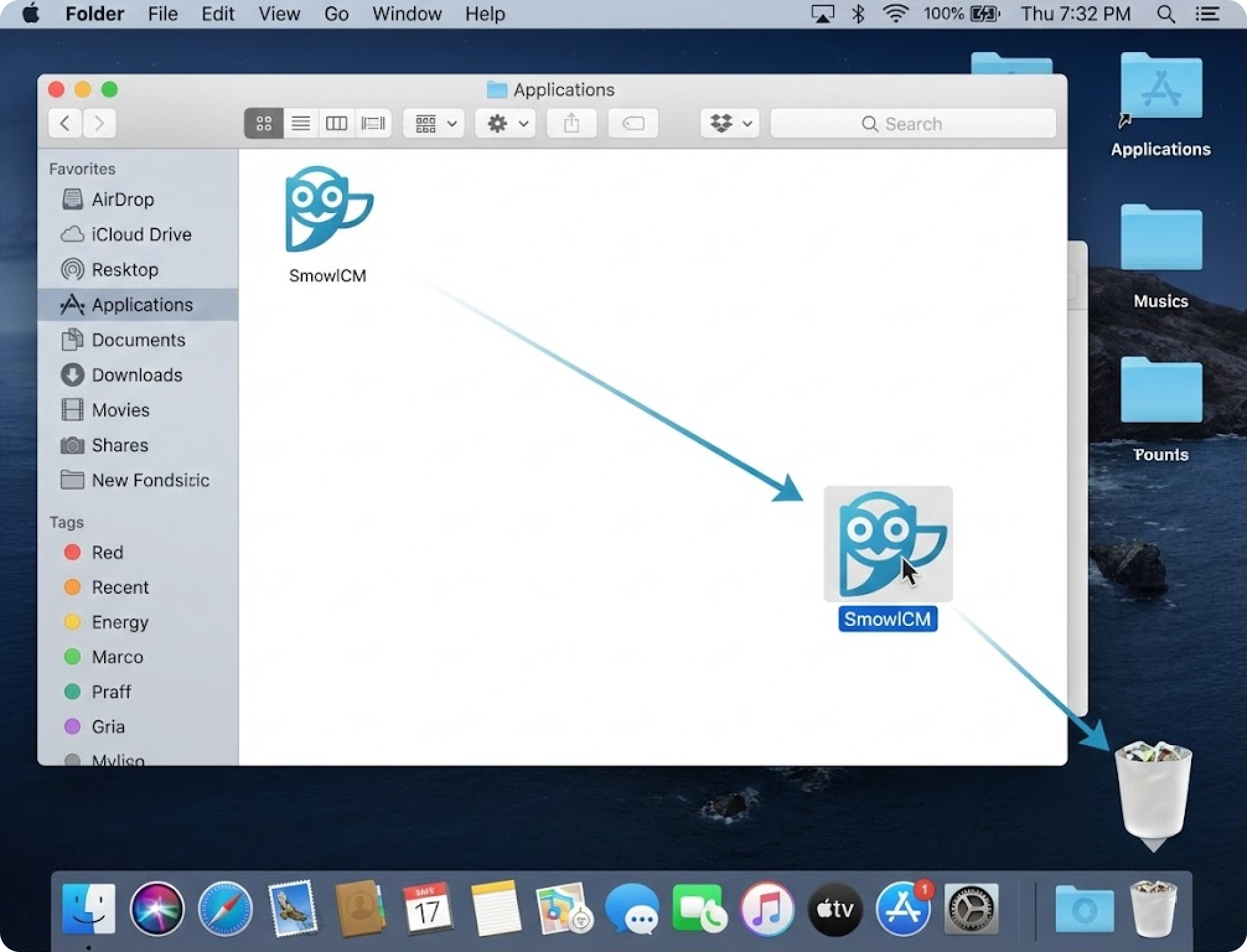Viewport: 1247px width, 952px height.
Task: Switch to list view in toolbar
Action: (301, 123)
